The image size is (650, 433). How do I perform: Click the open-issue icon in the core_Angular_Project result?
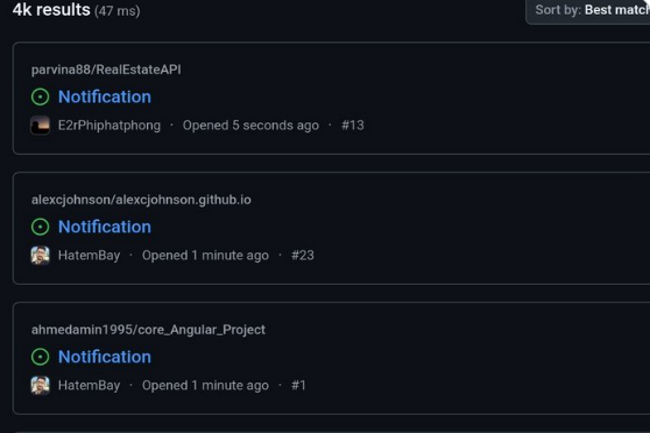40,357
